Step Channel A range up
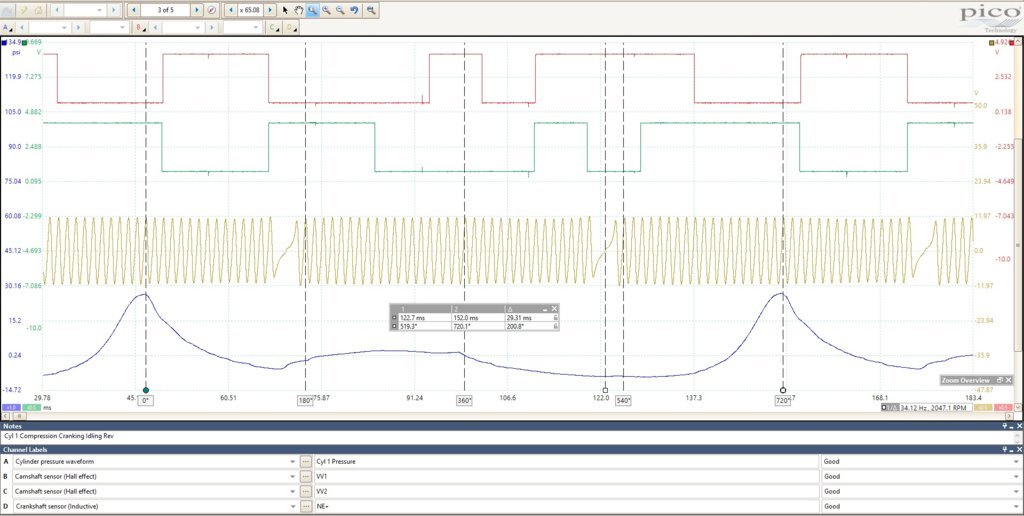1024x516 pixels. (78, 28)
